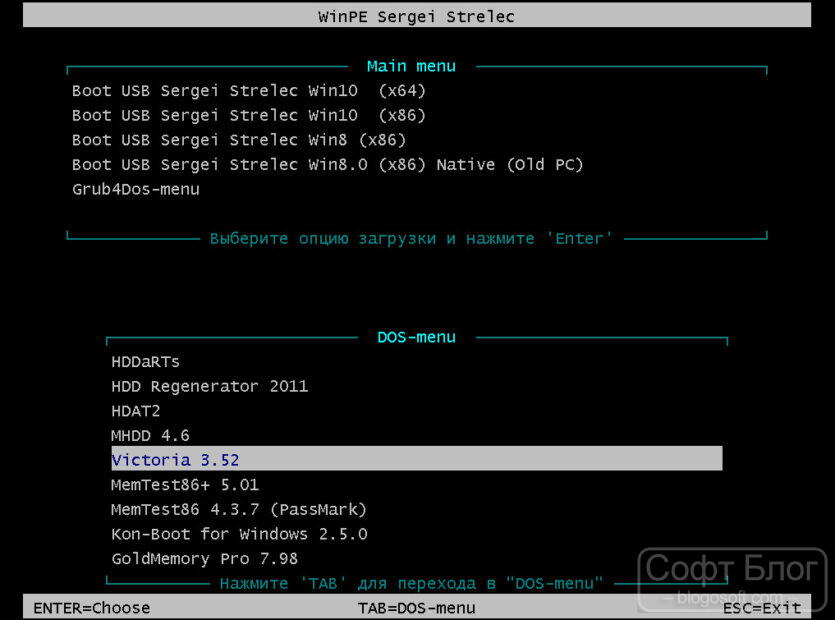
Task: Click TAB=DOS-menu in status bar
Action: click(416, 608)
